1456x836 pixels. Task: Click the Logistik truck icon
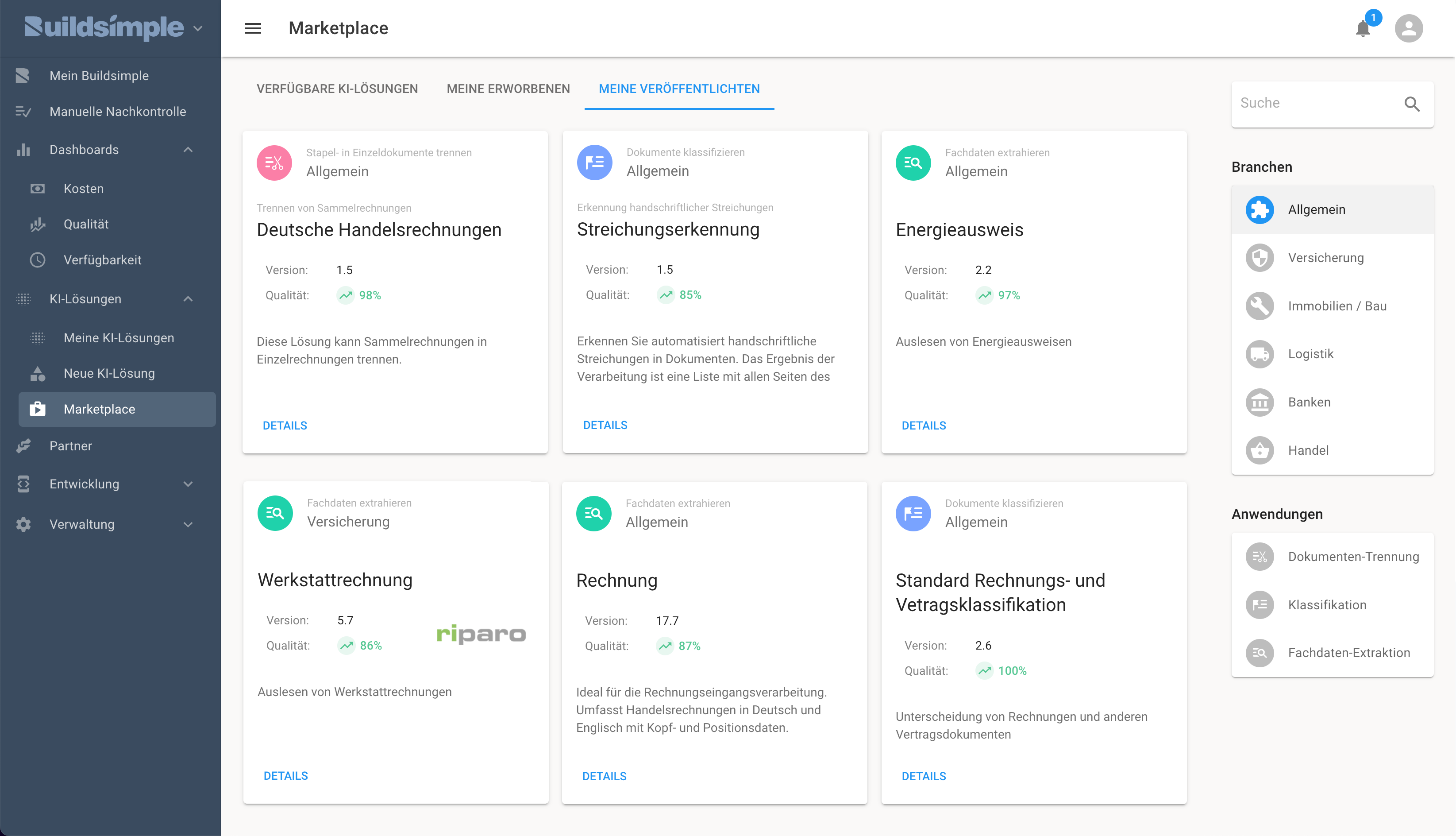pyautogui.click(x=1259, y=354)
